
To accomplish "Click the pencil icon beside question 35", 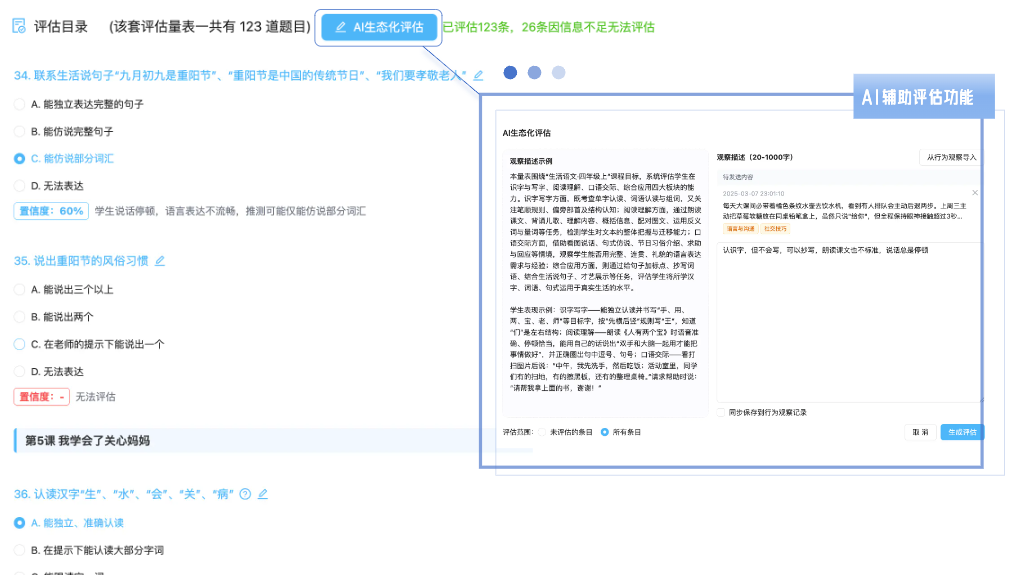I will click(160, 261).
